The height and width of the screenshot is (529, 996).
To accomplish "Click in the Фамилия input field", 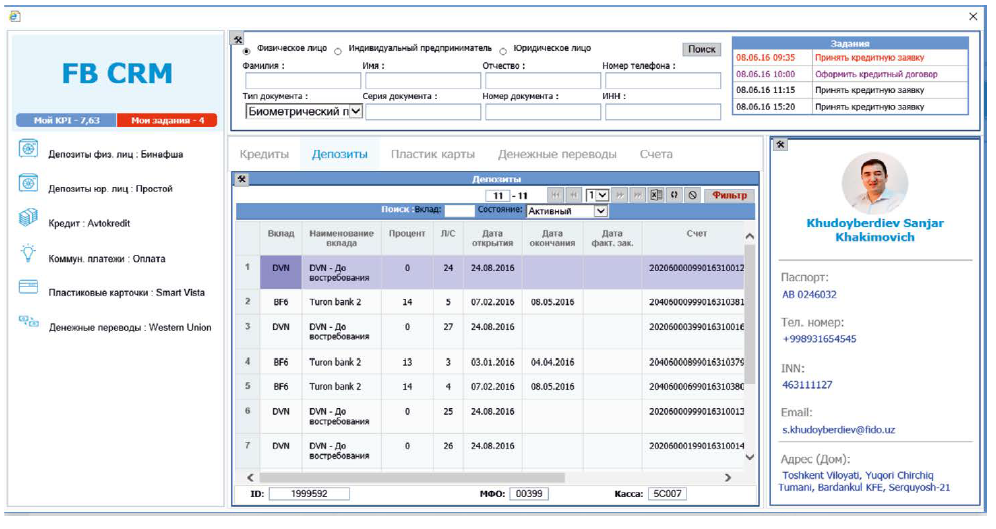I will (303, 81).
